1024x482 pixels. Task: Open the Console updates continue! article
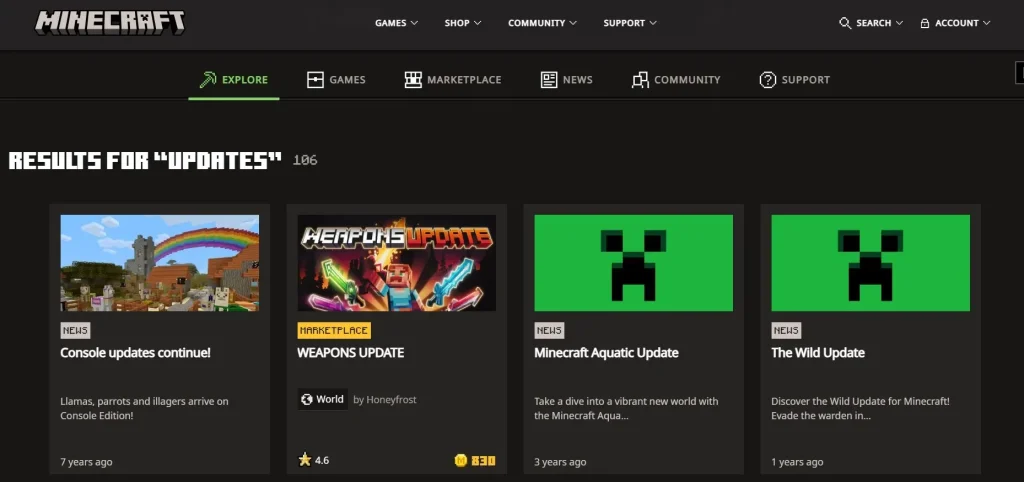tap(135, 353)
